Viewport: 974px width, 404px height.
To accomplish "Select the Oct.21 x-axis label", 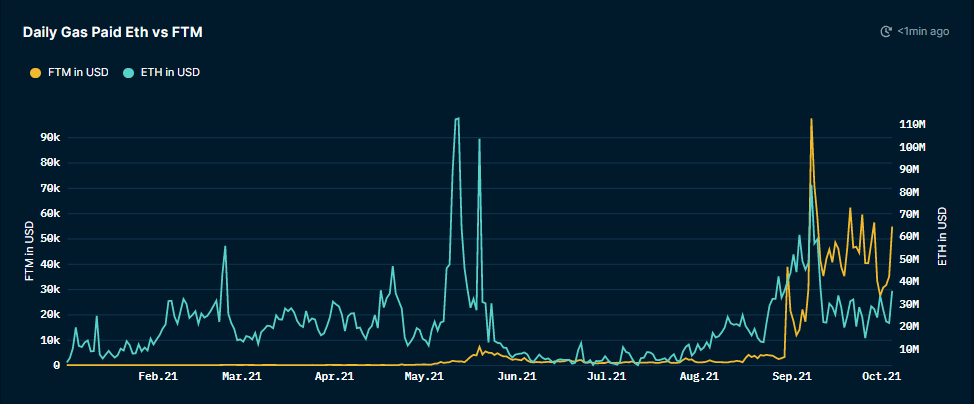I will (881, 377).
